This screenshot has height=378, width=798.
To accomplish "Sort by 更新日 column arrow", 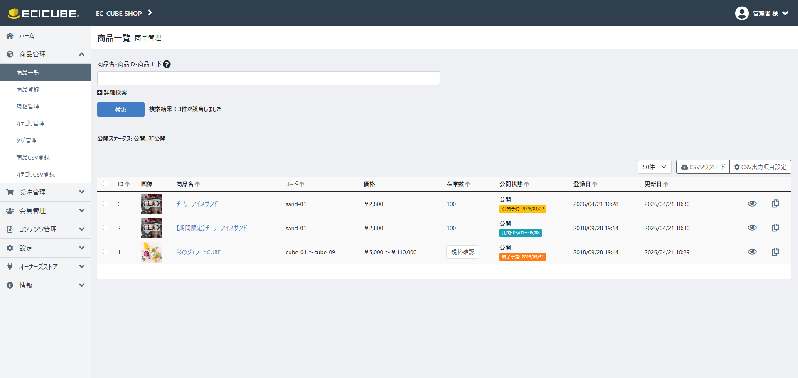I will [666, 184].
